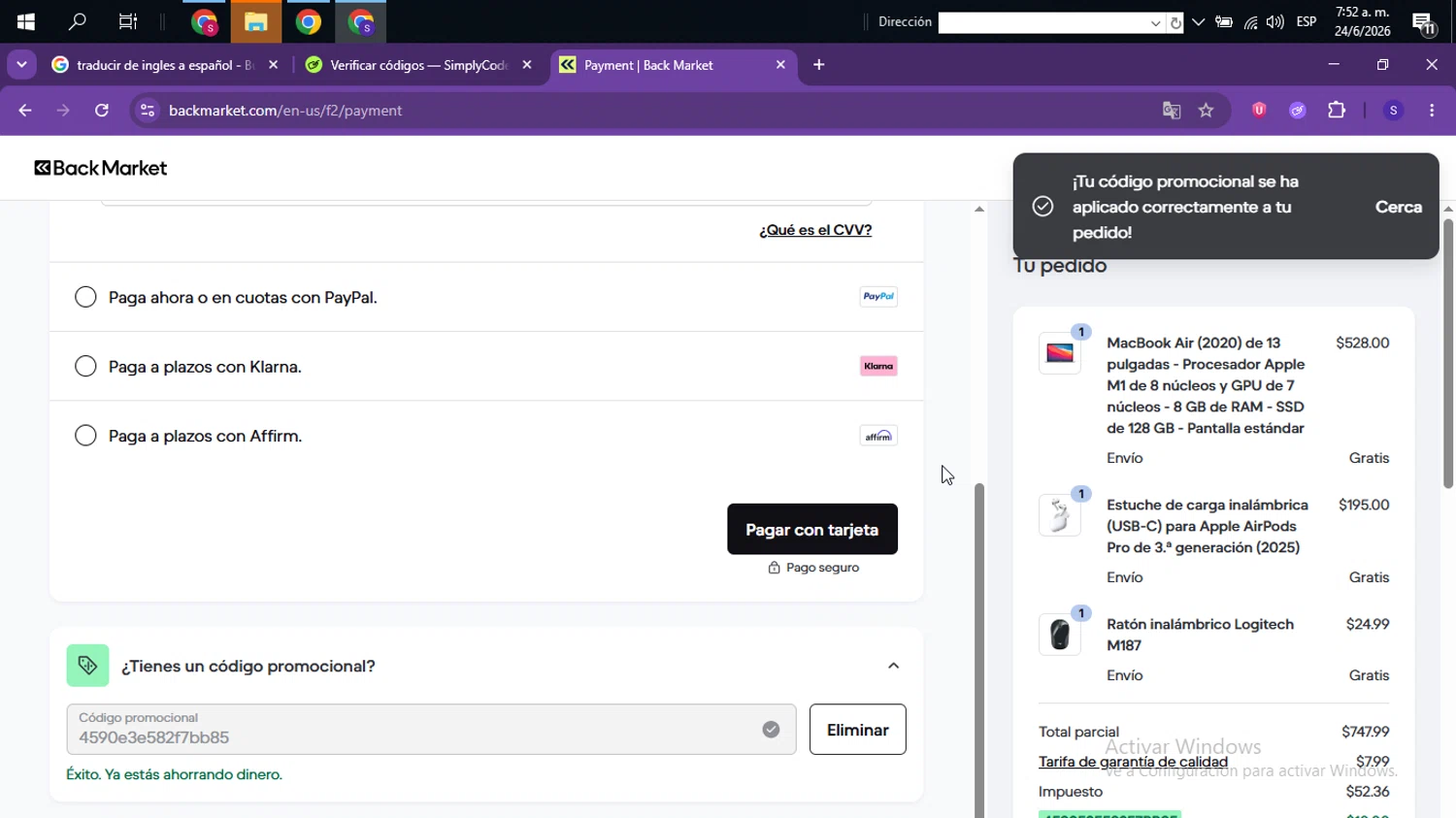This screenshot has height=818, width=1456.
Task: Click the green promo code tag icon
Action: [87, 666]
